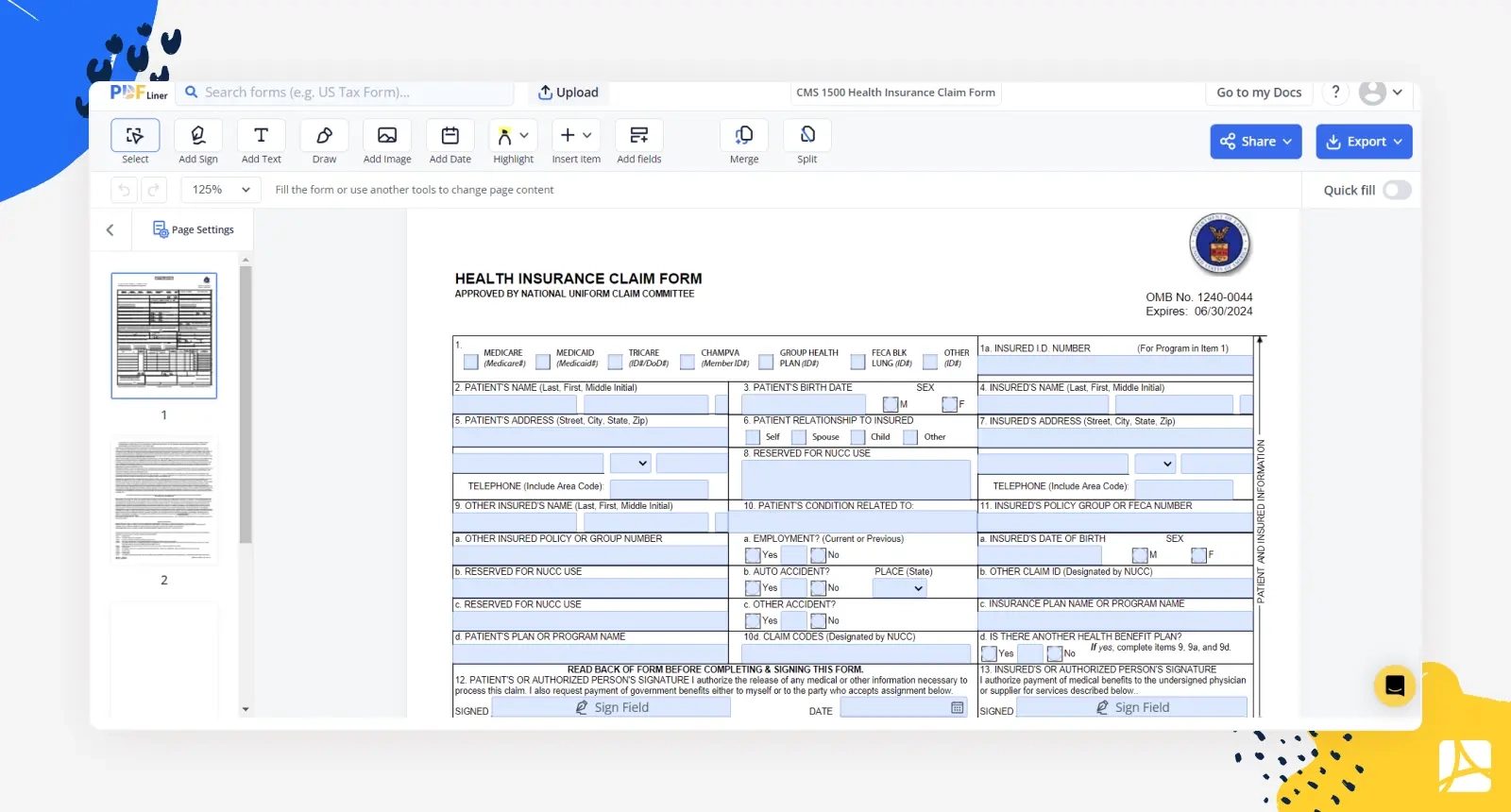Check the OTHER (ID#) checkbox
This screenshot has width=1511, height=812.
[x=930, y=362]
